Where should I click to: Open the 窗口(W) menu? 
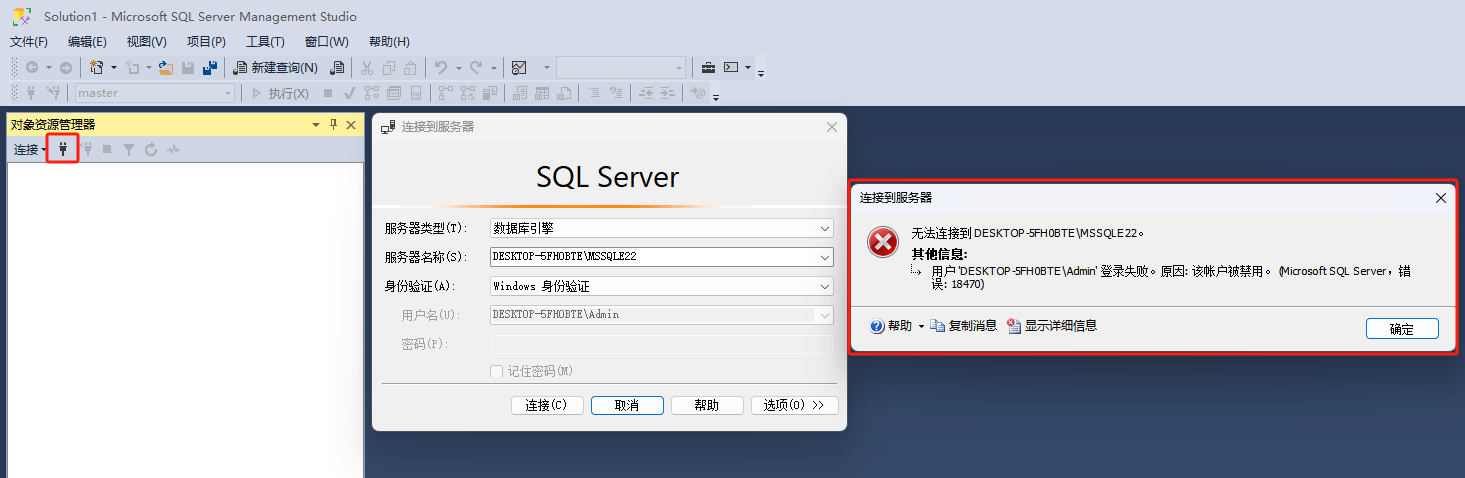pos(327,42)
